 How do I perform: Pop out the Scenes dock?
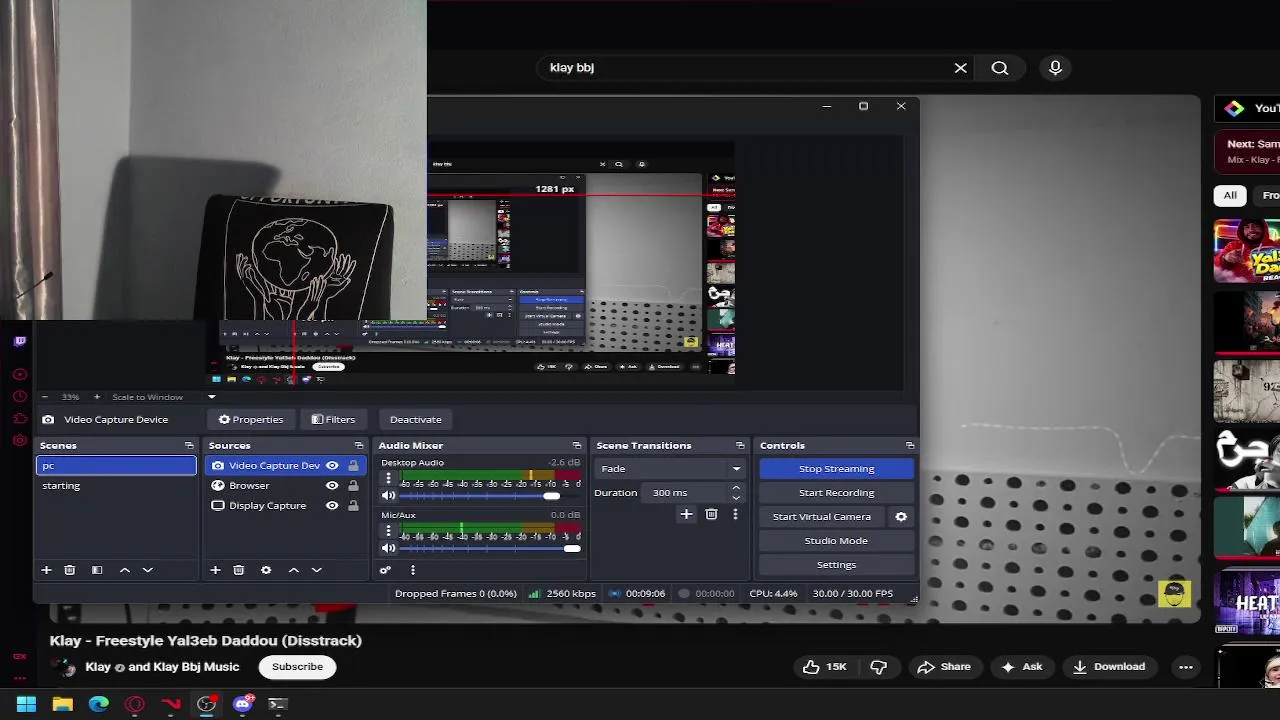tap(189, 446)
